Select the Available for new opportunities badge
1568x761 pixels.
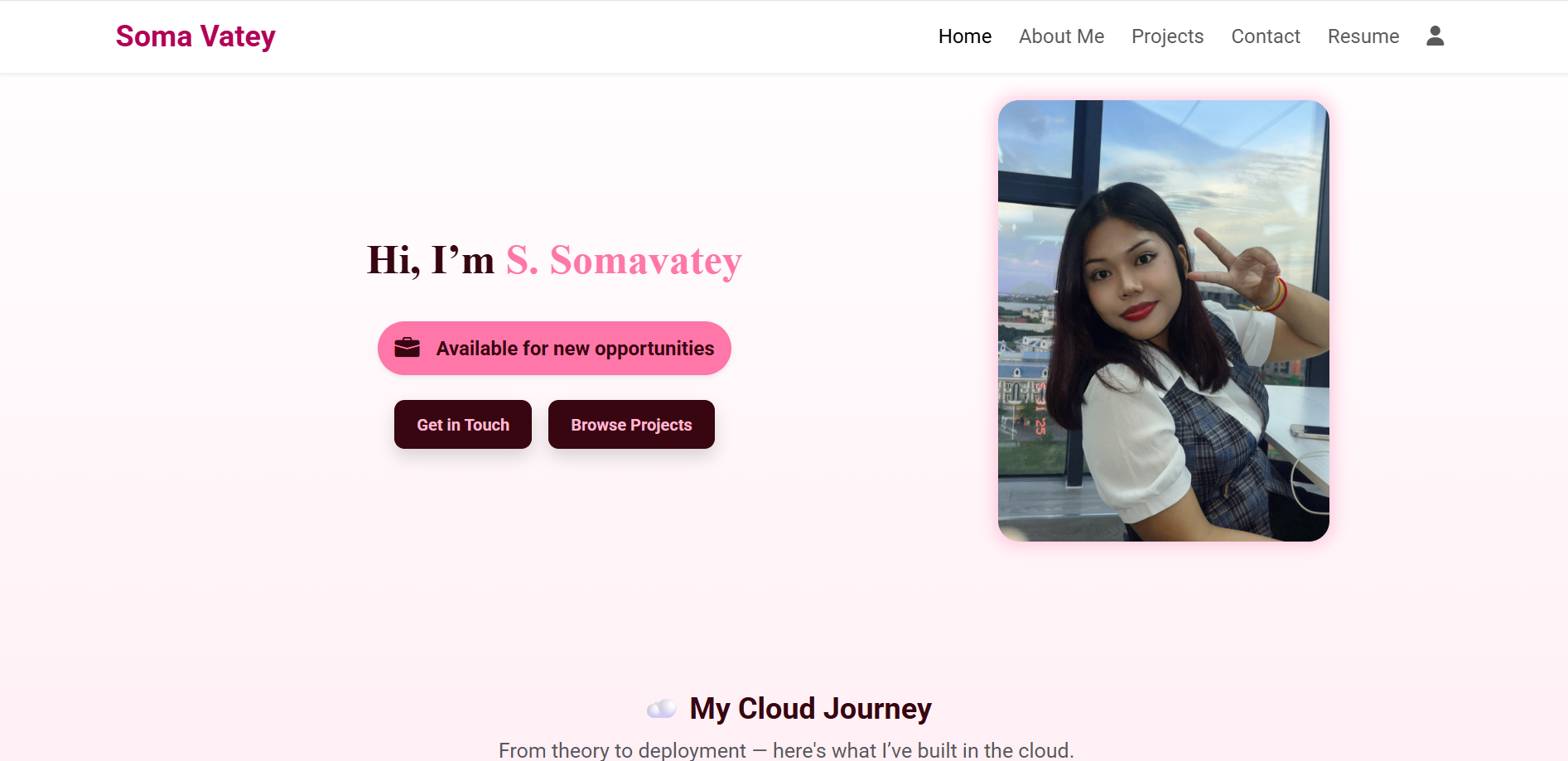(554, 349)
